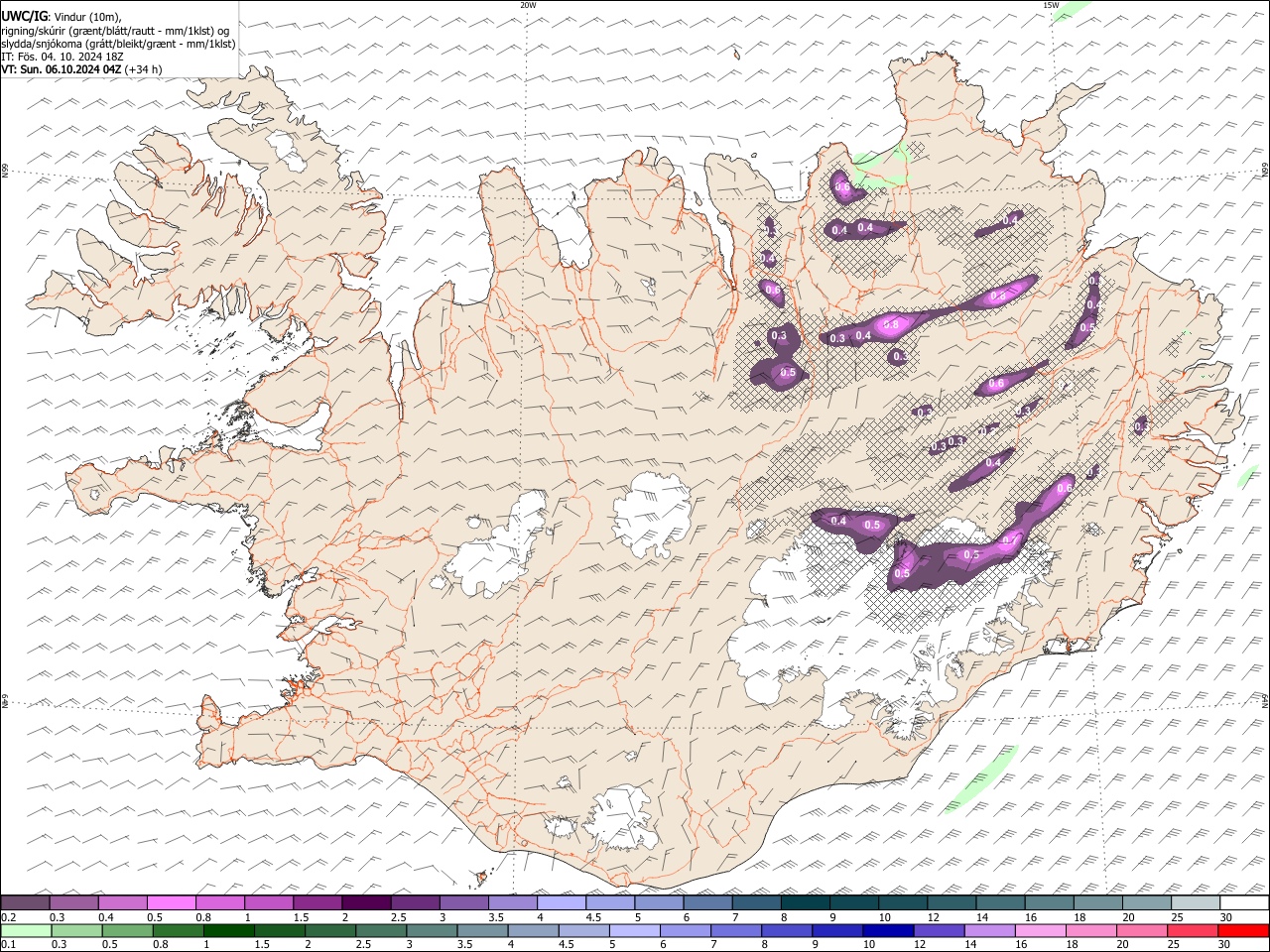
Task: Pick the 20 pink rain scale swatch
Action: [1141, 931]
